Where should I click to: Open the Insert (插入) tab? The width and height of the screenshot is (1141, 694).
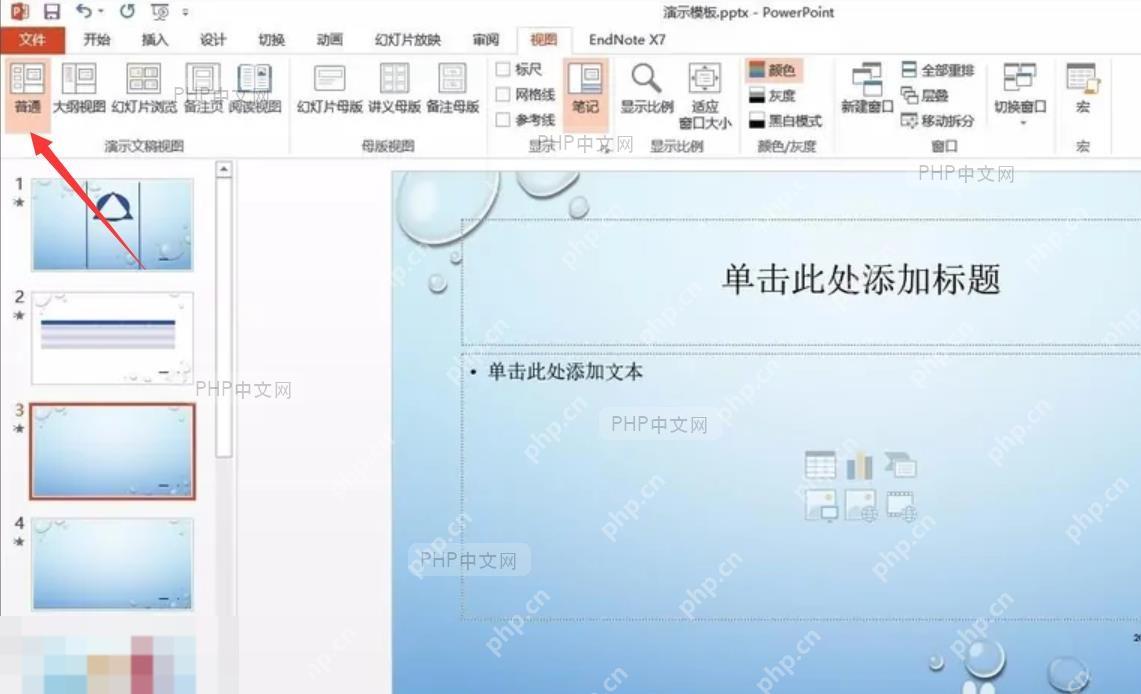click(154, 40)
